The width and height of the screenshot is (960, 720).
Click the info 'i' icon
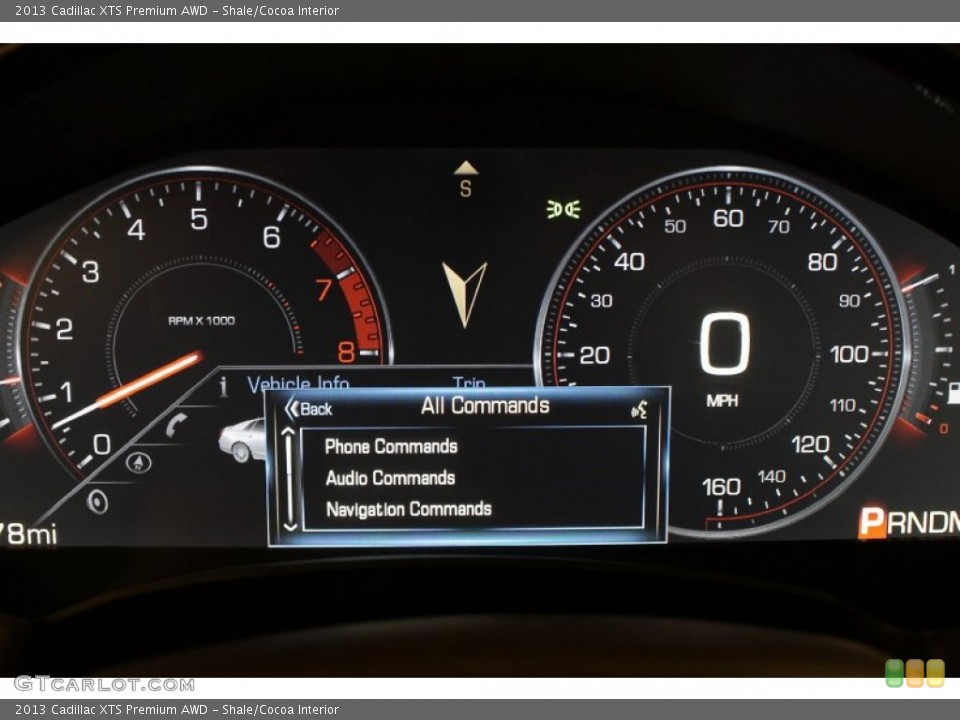(x=223, y=386)
